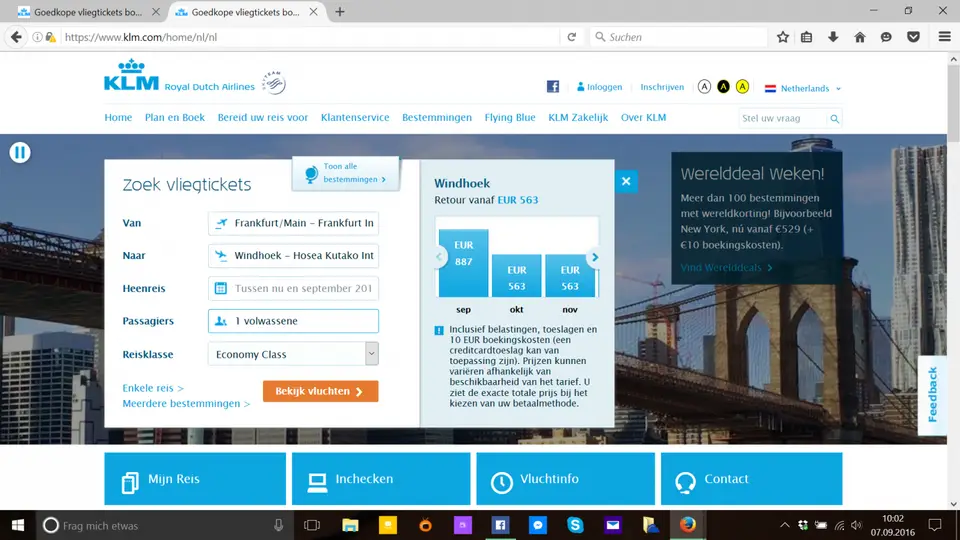Select the November EUR 563 bar

pos(570,276)
